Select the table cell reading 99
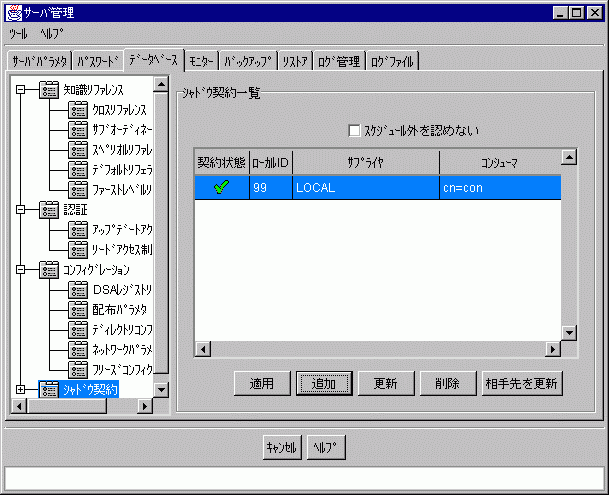 [x=271, y=188]
